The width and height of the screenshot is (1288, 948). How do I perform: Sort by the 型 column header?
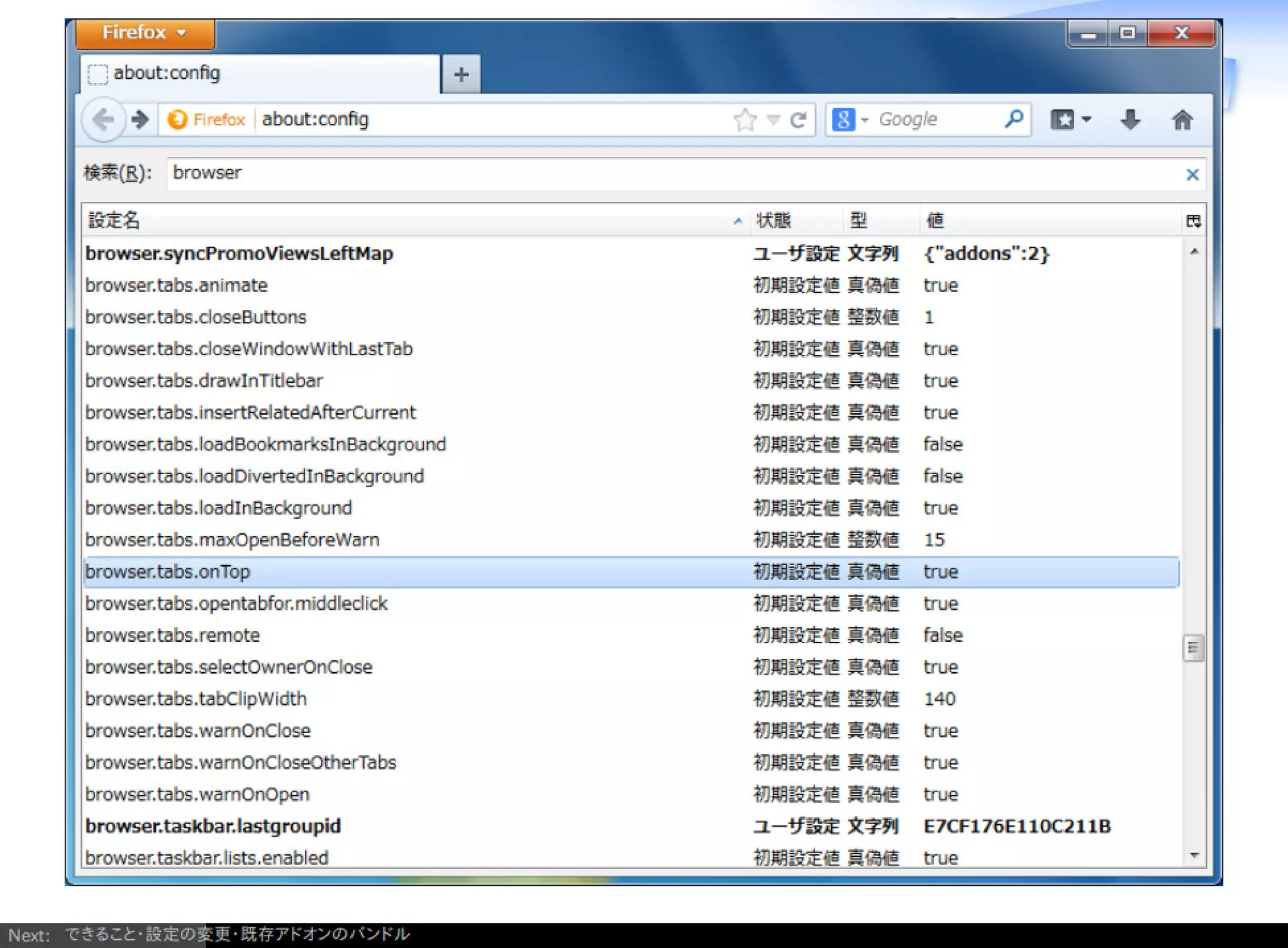pyautogui.click(x=881, y=221)
